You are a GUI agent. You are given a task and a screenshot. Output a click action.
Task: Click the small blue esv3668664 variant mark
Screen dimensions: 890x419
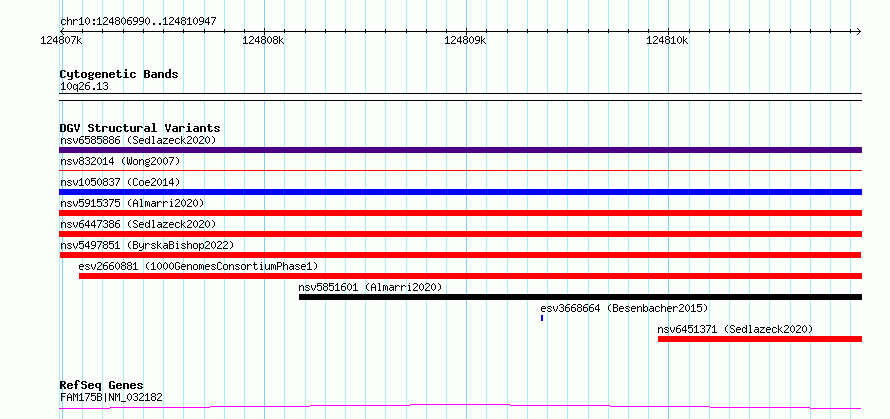pyautogui.click(x=542, y=318)
